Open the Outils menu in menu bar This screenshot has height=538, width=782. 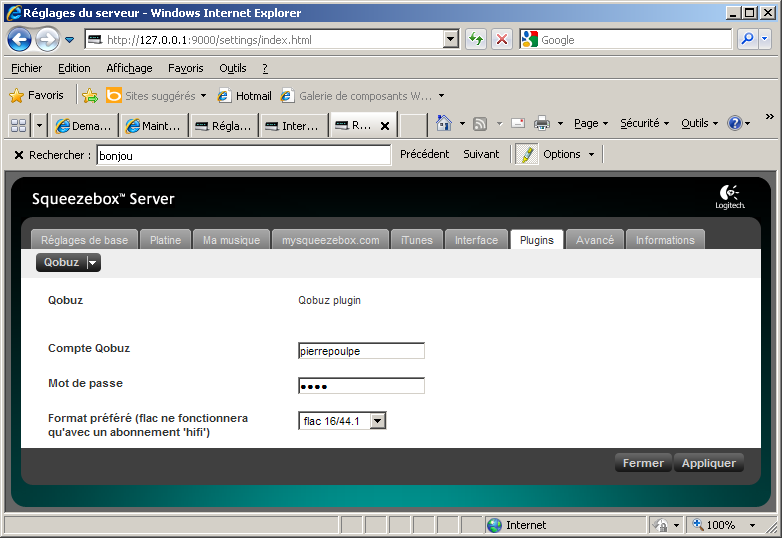(x=233, y=68)
